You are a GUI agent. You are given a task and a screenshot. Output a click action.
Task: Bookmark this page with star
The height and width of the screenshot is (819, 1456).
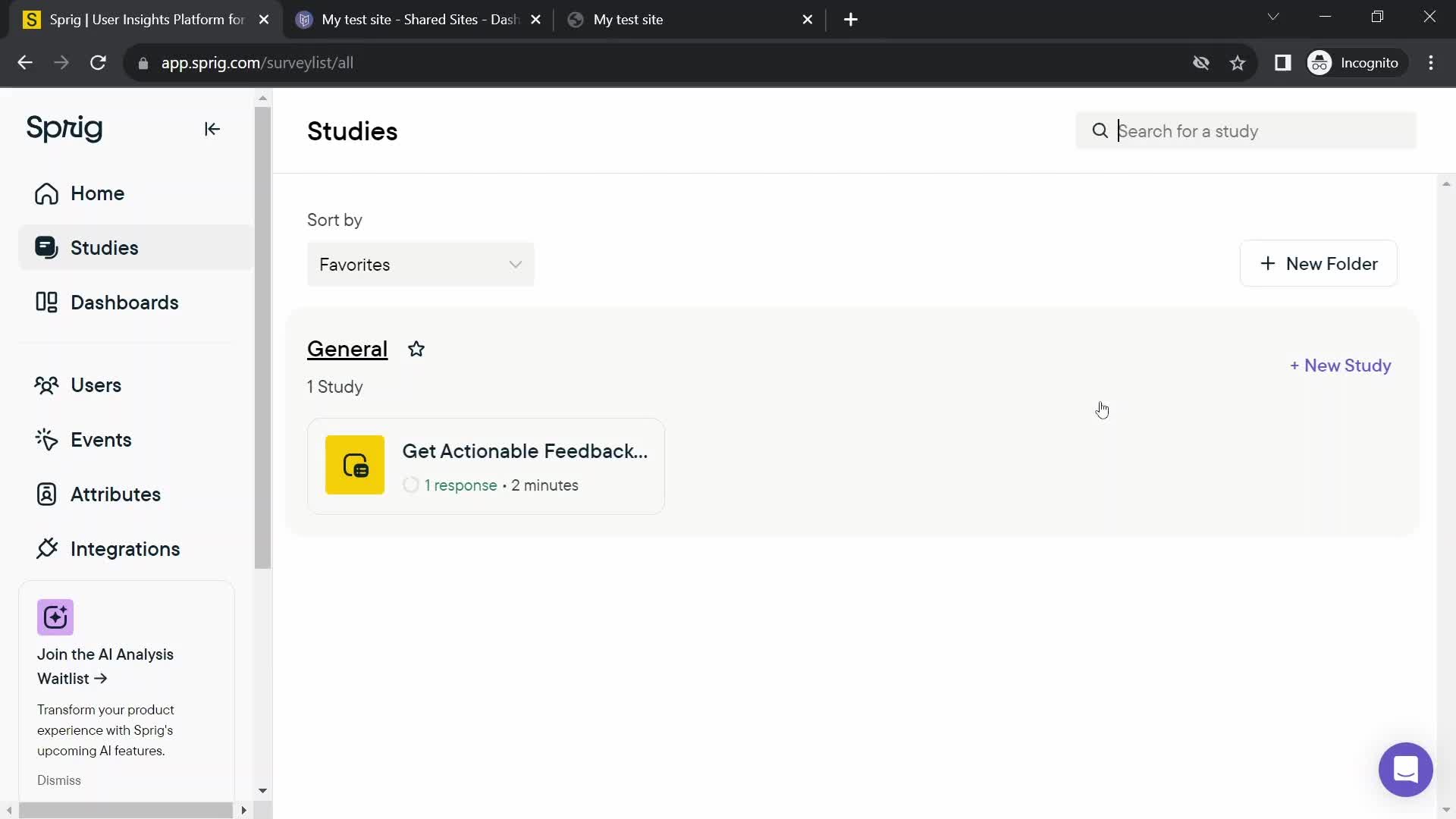point(1238,63)
